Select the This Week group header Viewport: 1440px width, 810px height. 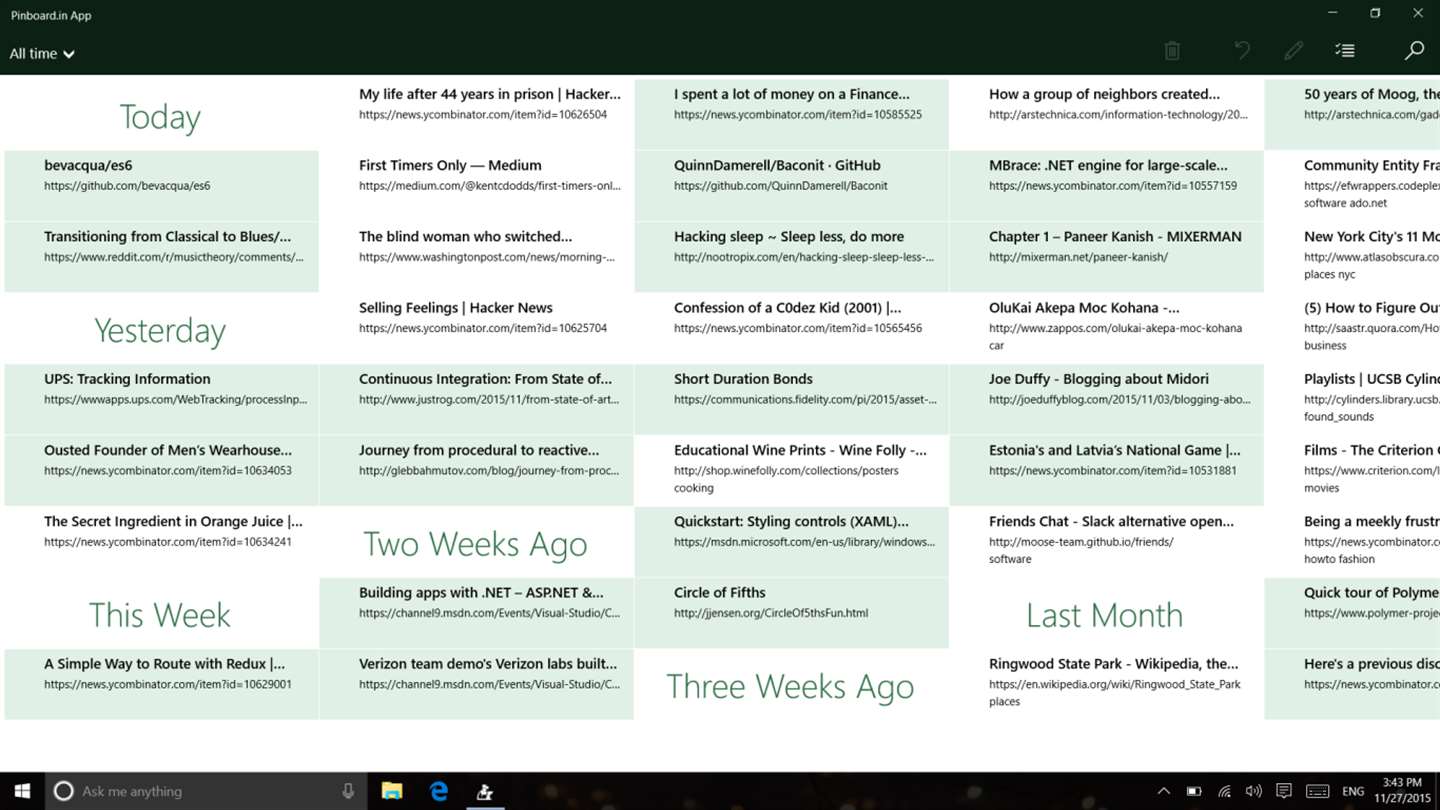point(160,615)
